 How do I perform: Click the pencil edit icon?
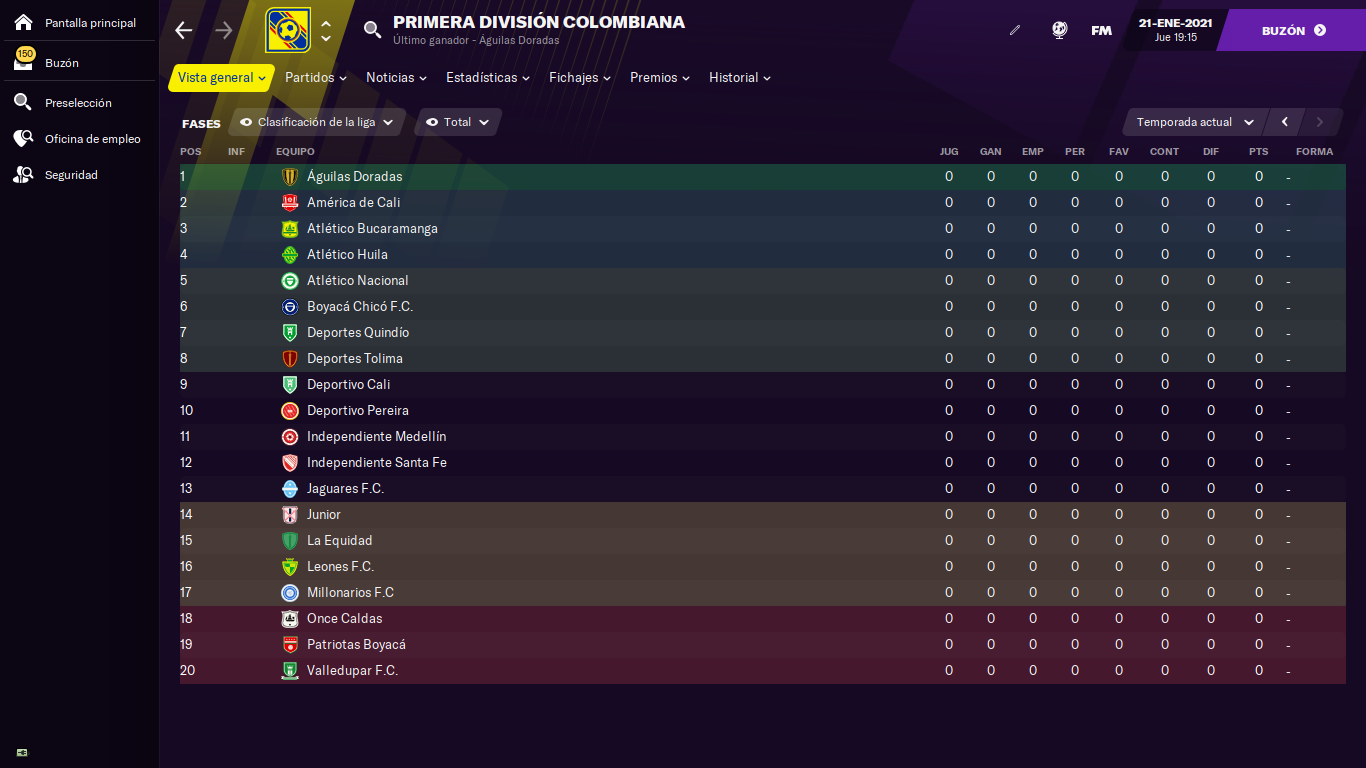click(x=1015, y=30)
